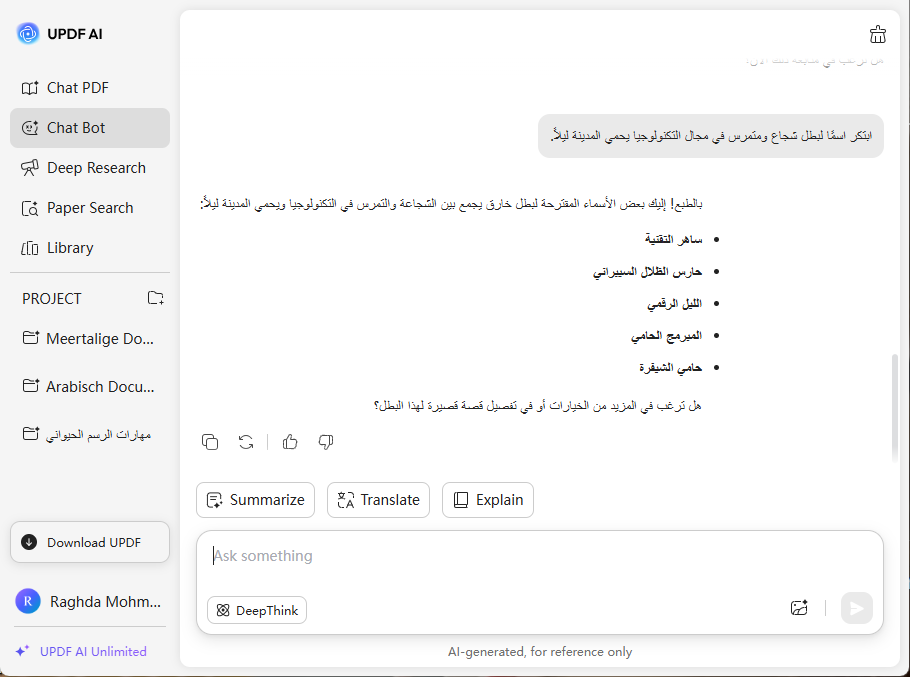Open the Raghda Mohm... account menu
This screenshot has height=677, width=910.
89,601
